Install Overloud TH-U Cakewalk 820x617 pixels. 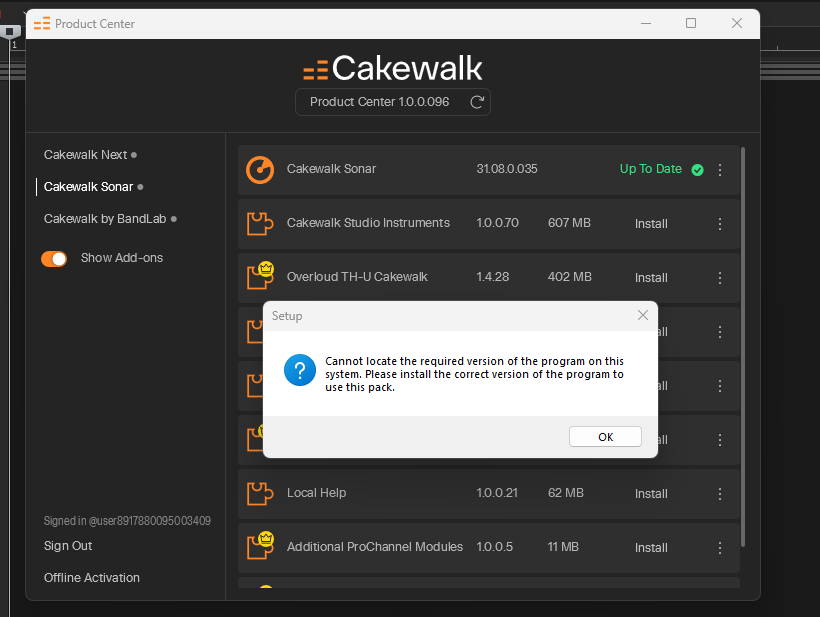click(651, 278)
